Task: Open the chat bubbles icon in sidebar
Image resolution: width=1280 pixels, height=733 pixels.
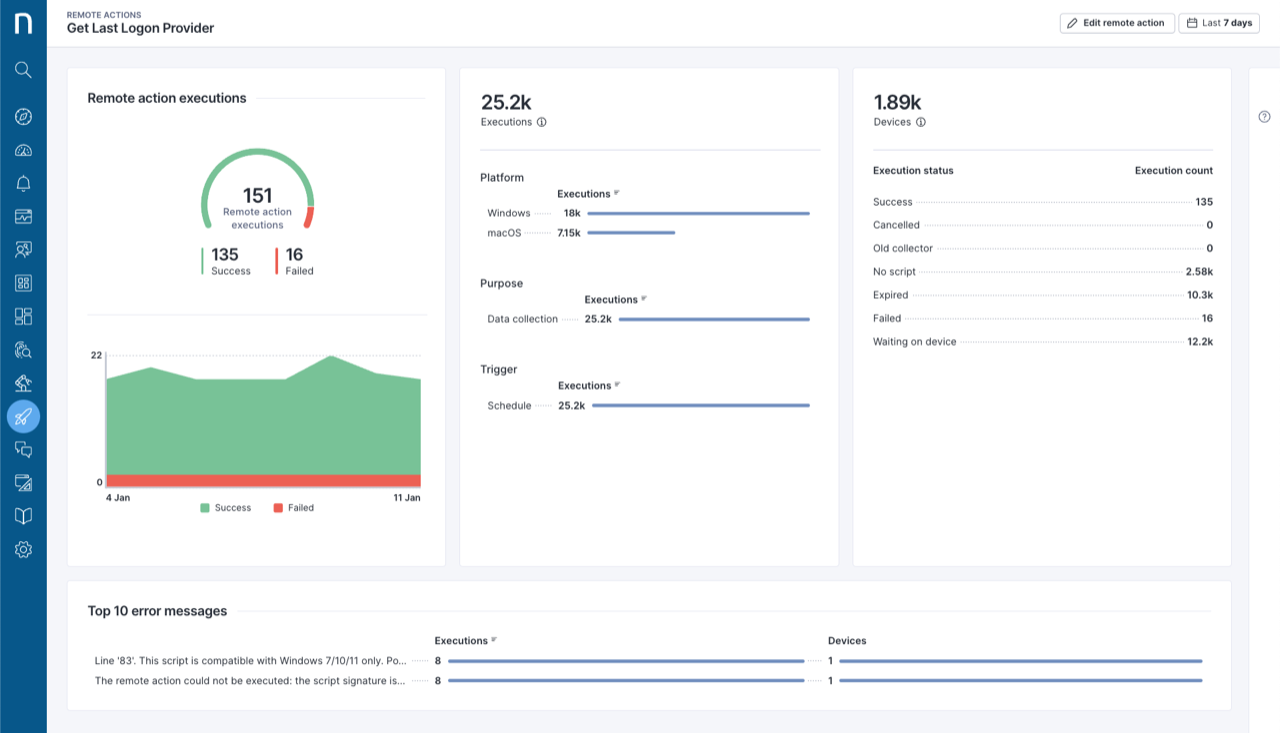Action: click(23, 450)
